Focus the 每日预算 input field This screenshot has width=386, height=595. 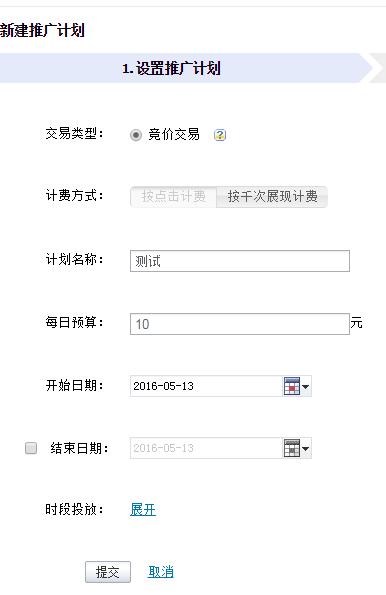(x=240, y=324)
